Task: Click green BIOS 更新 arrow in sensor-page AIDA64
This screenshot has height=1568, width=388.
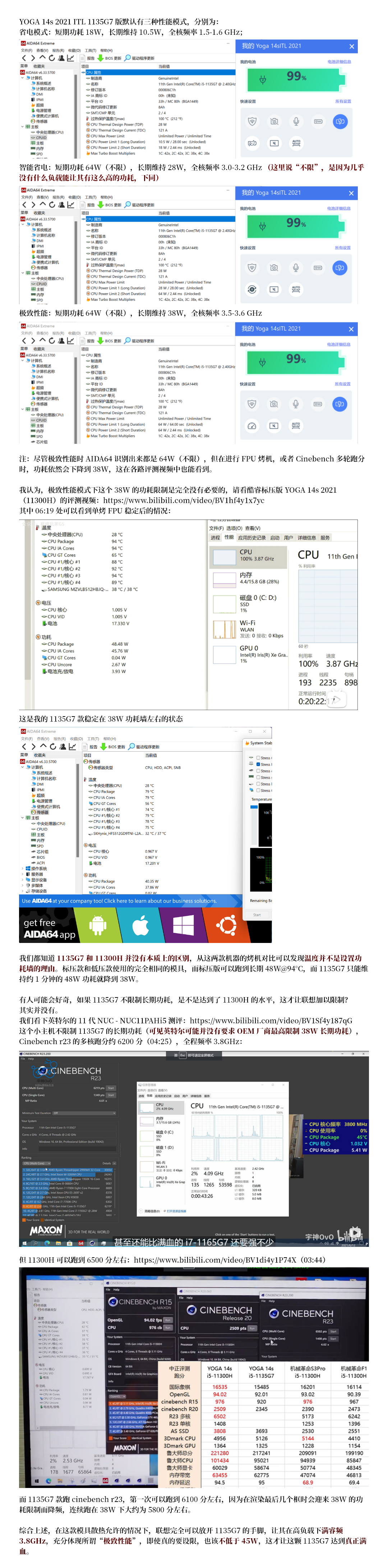Action: click(104, 747)
